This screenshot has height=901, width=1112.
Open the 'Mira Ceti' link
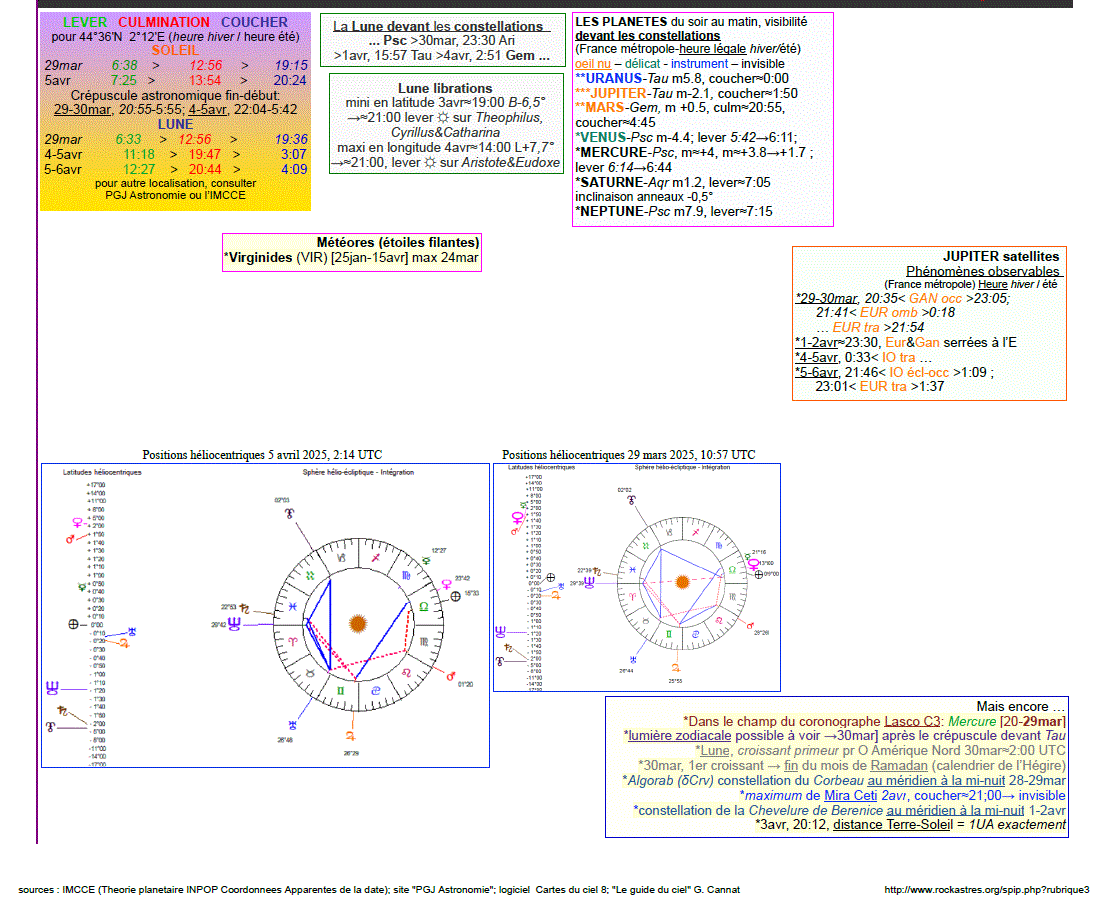[850, 795]
